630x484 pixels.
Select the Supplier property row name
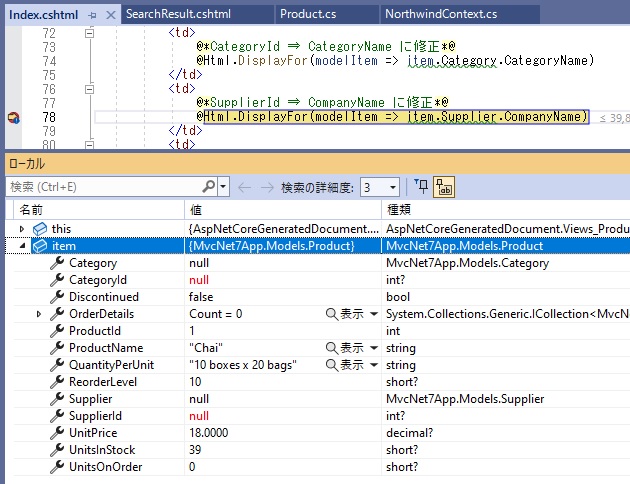(90, 399)
